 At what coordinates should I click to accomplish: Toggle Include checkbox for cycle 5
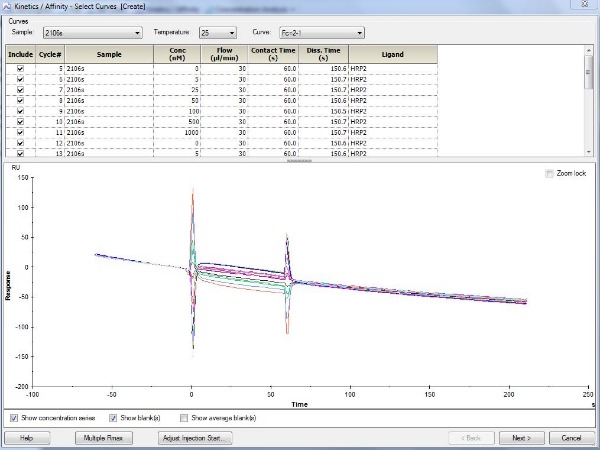(20, 68)
